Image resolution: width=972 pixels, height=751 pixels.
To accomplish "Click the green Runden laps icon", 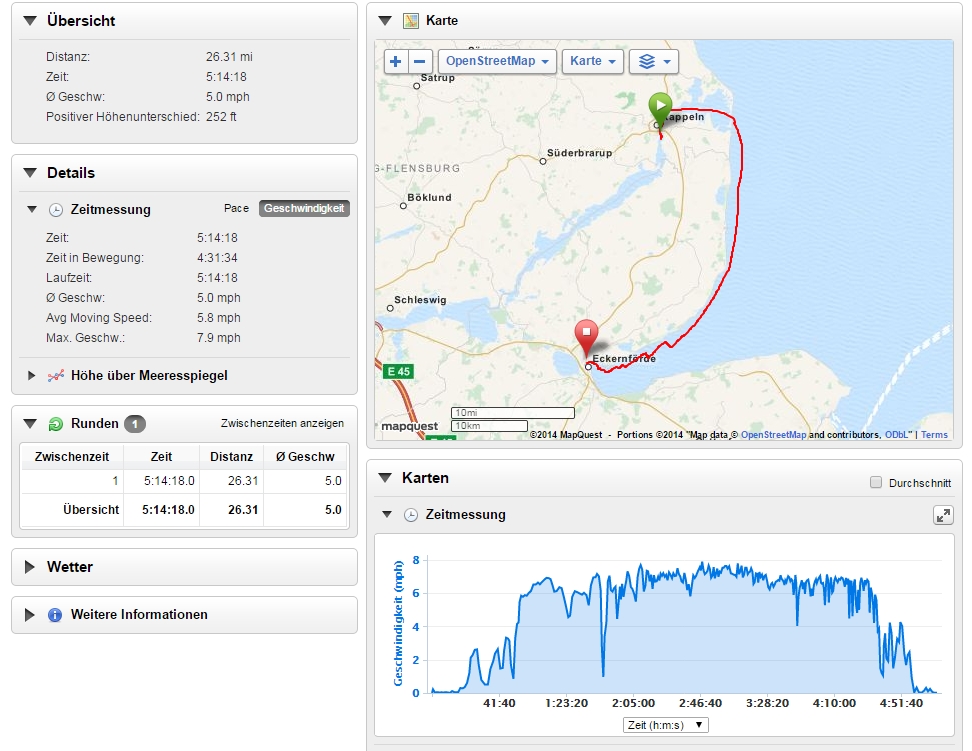I will (56, 424).
